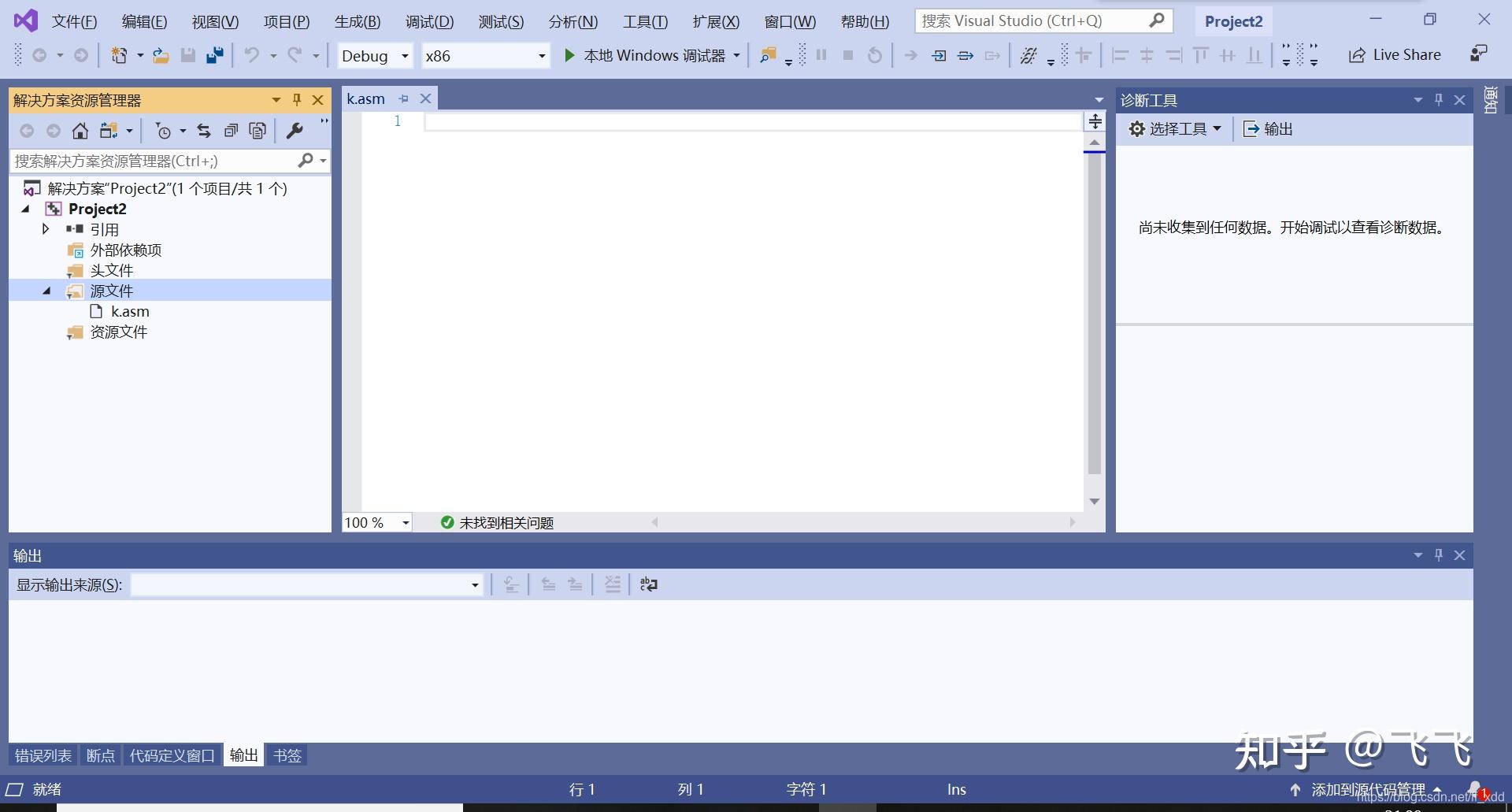Image resolution: width=1512 pixels, height=812 pixels.
Task: Open properties via the wrench icon
Action: pyautogui.click(x=295, y=130)
